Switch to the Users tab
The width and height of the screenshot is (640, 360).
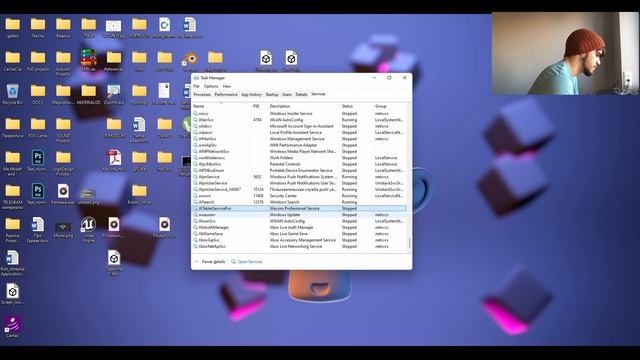pyautogui.click(x=287, y=94)
